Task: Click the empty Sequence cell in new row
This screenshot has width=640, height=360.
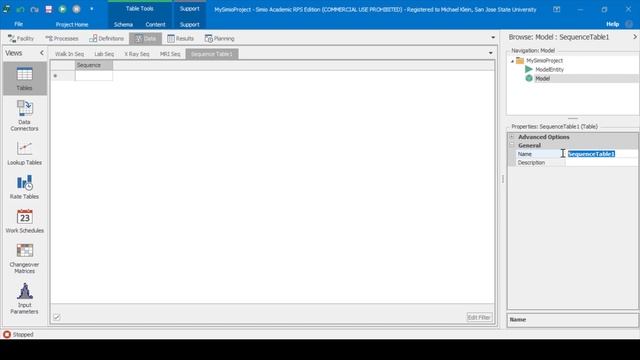Action: coord(94,76)
